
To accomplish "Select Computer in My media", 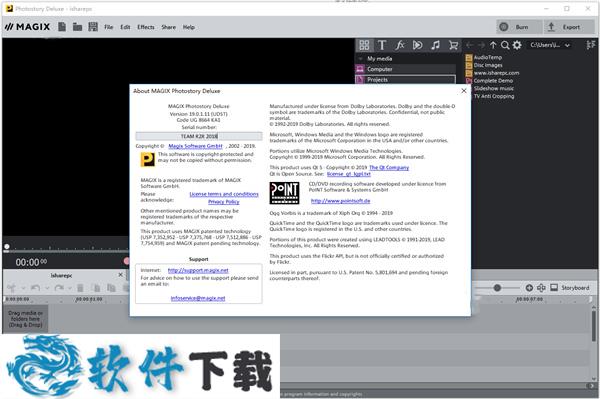I will 406,69.
